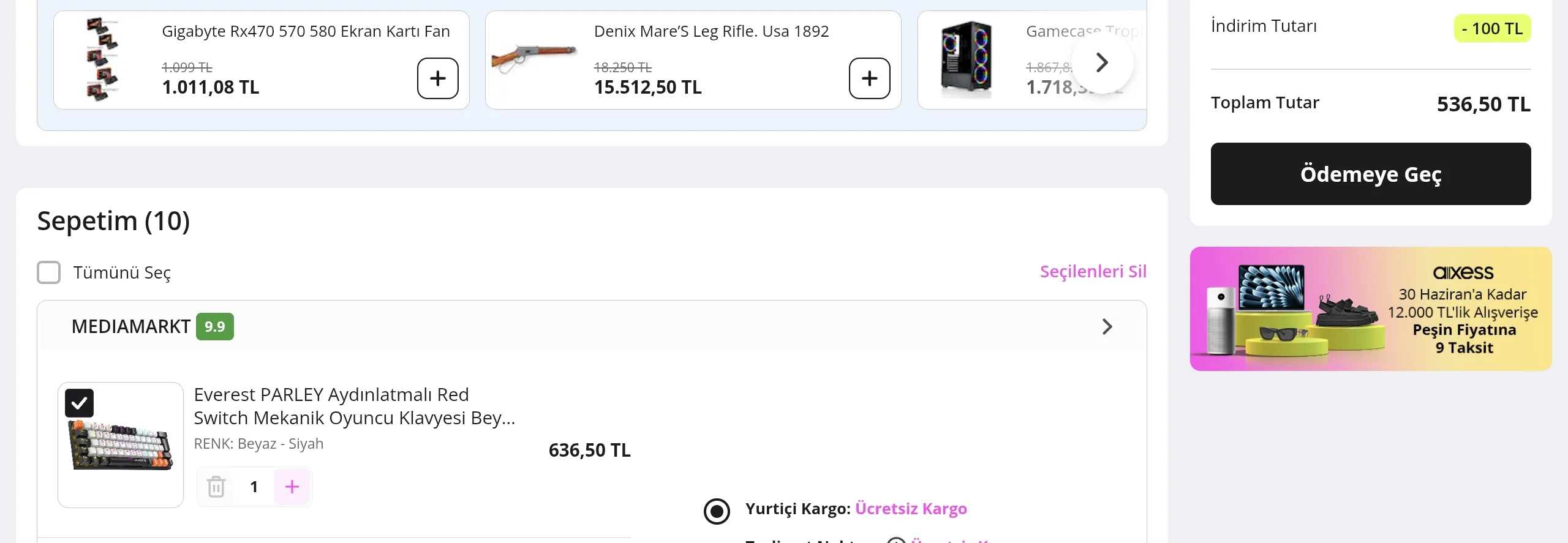Increase Everest keyboard quantity with pink plus
Image resolution: width=1568 pixels, height=543 pixels.
coord(292,487)
